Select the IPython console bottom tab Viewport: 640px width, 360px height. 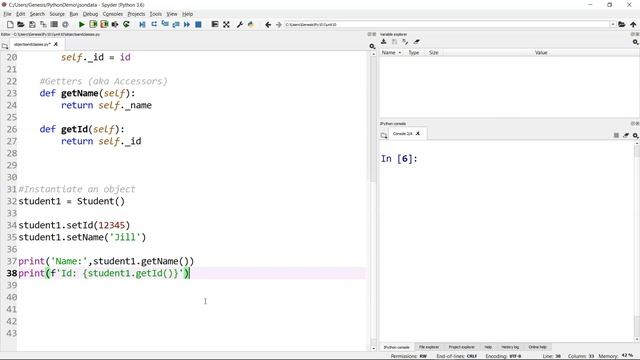396,347
